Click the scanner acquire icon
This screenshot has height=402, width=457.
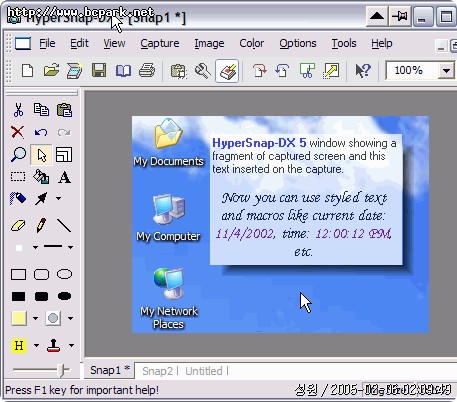pos(74,71)
